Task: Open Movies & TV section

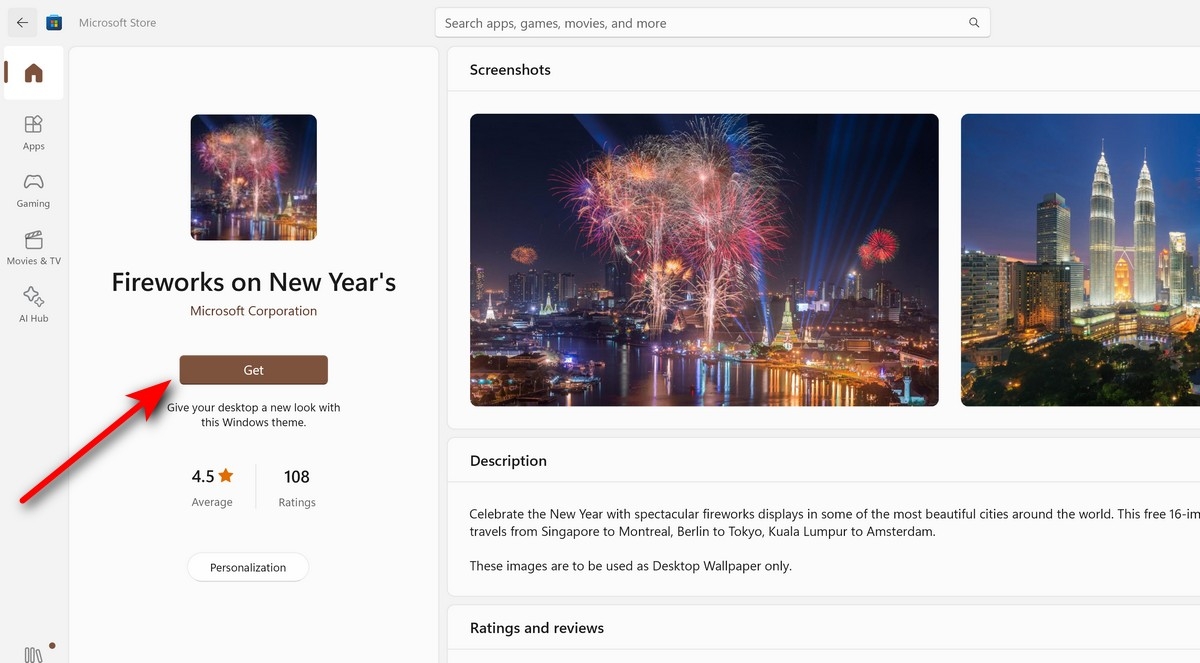Action: 33,247
